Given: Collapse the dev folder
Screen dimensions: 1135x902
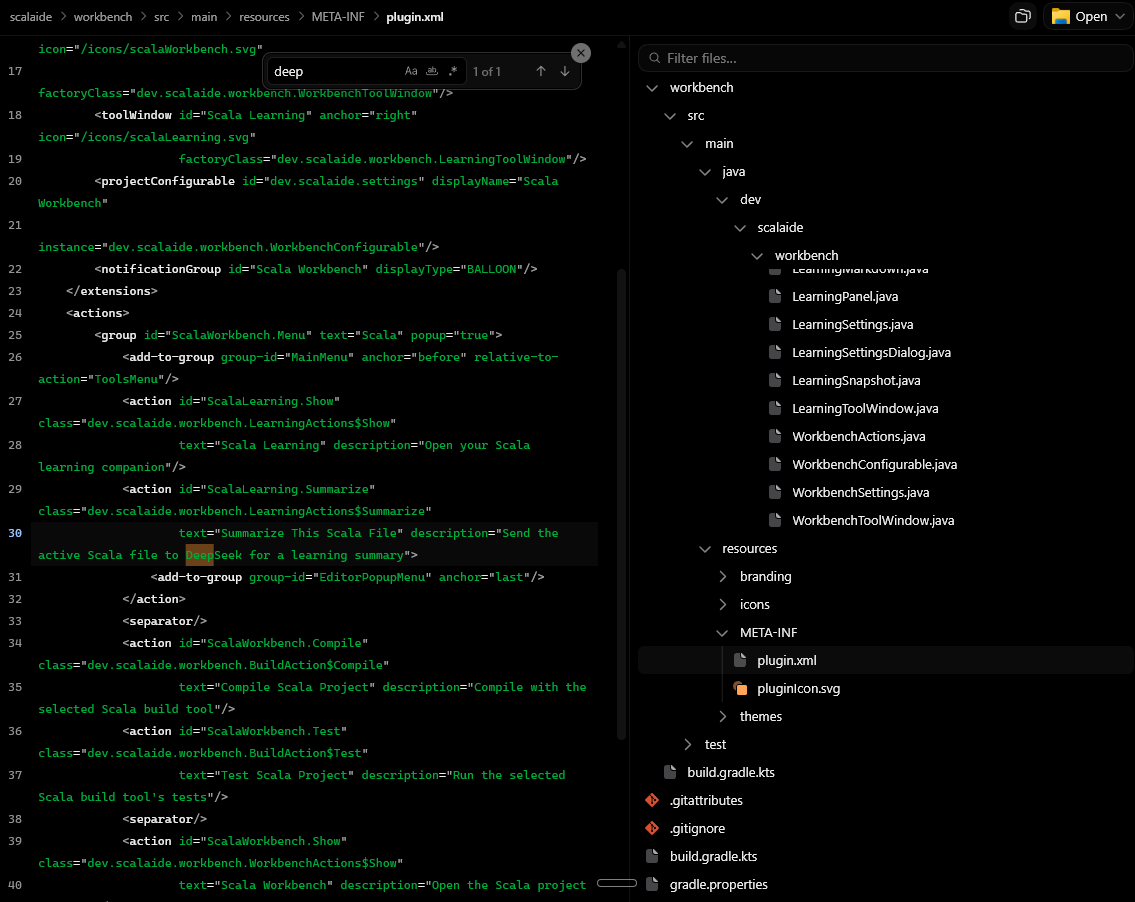Looking at the screenshot, I should pos(722,200).
